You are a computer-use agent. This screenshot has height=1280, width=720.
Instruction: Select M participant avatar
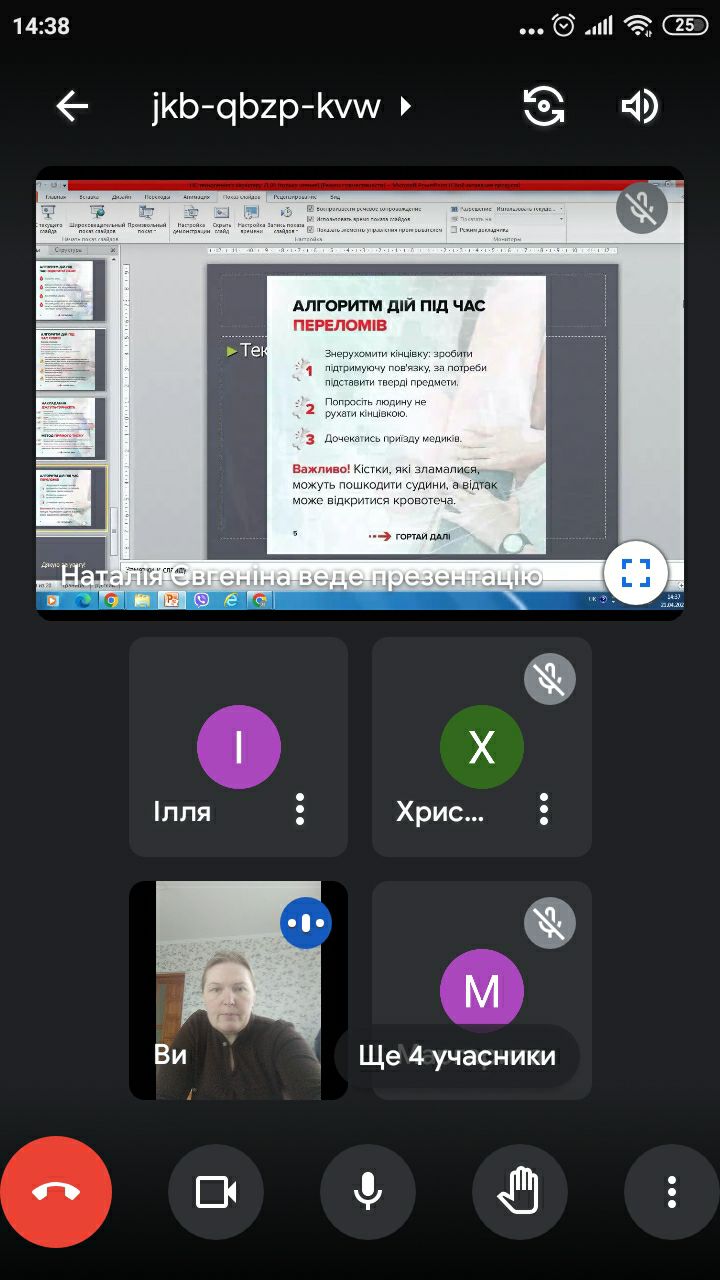pos(482,990)
